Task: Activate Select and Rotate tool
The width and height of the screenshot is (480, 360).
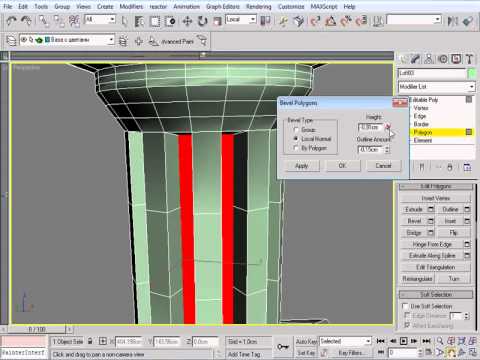Action: coord(202,21)
